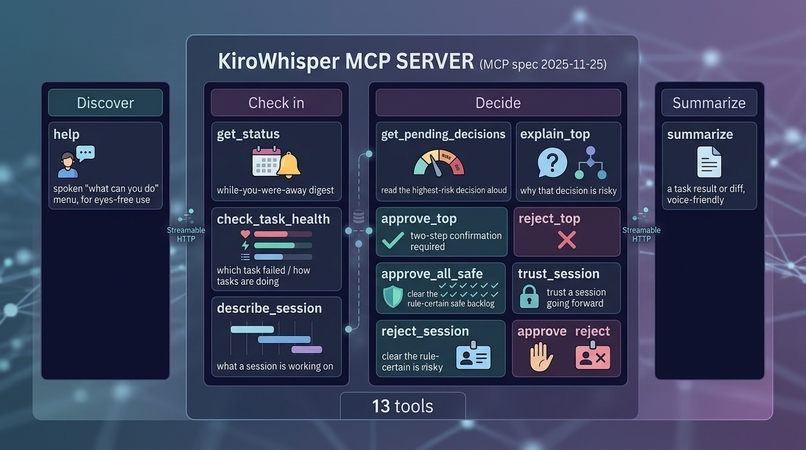The height and width of the screenshot is (450, 806).
Task: Click the left Streamable HTTP connector icon
Action: click(186, 215)
